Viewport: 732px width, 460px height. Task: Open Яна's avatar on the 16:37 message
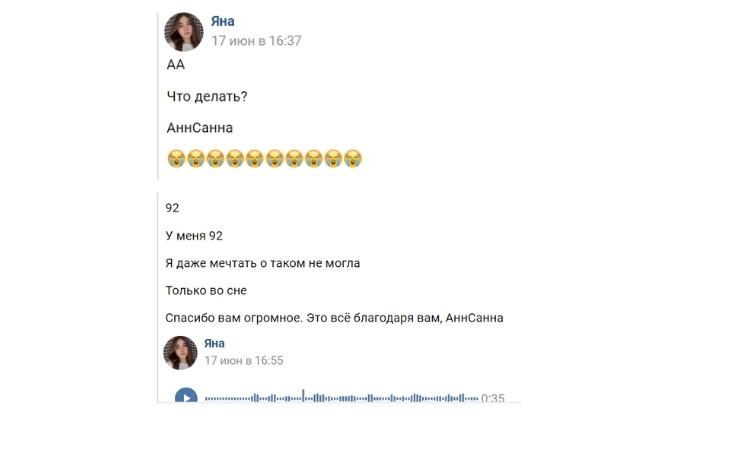184,32
